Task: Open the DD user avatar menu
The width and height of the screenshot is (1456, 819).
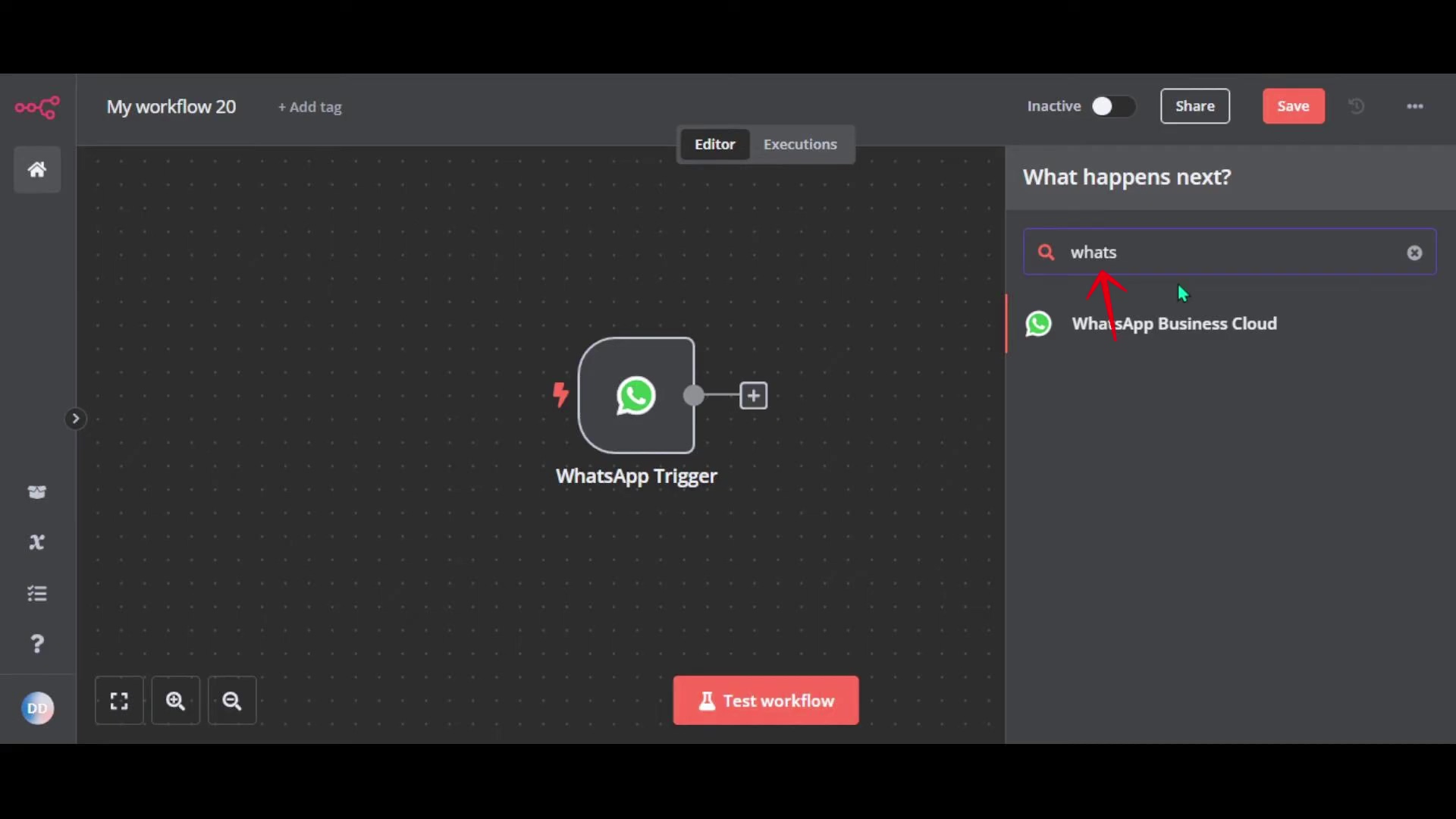Action: click(x=37, y=708)
